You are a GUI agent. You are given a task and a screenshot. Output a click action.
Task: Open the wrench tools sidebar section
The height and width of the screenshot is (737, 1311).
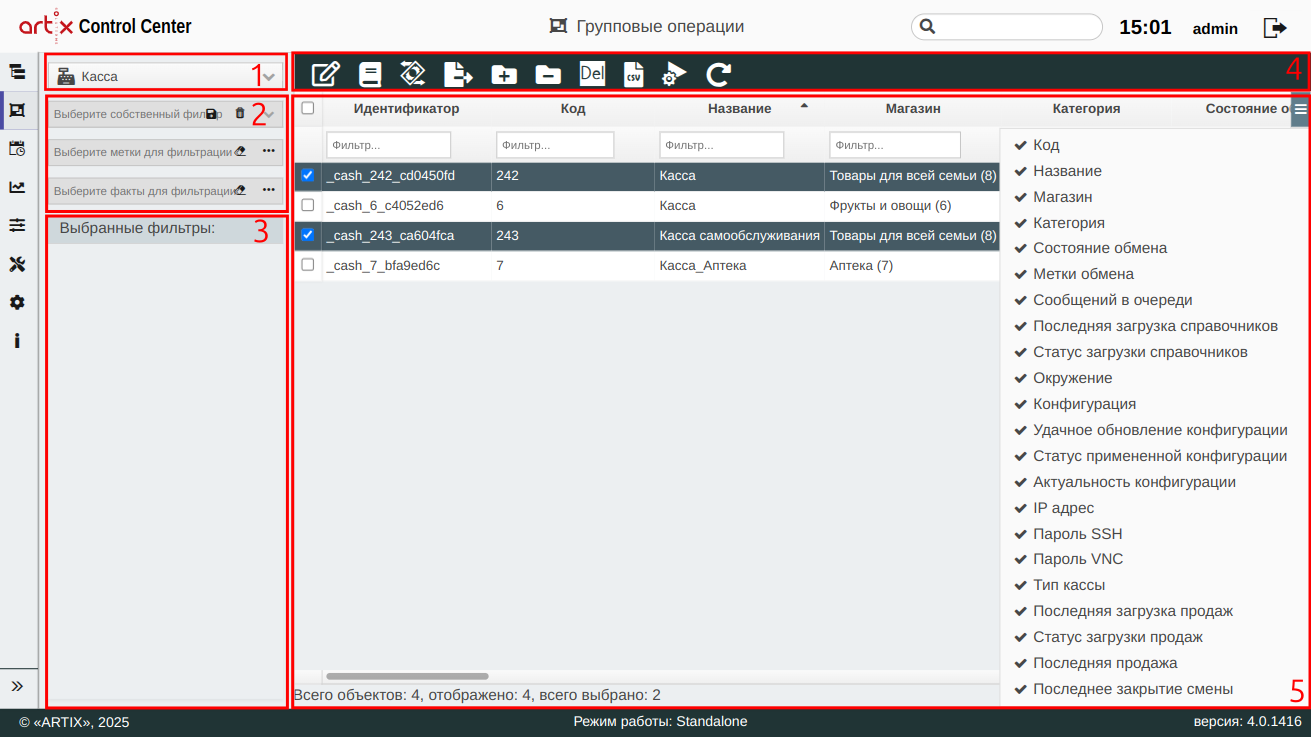click(17, 264)
